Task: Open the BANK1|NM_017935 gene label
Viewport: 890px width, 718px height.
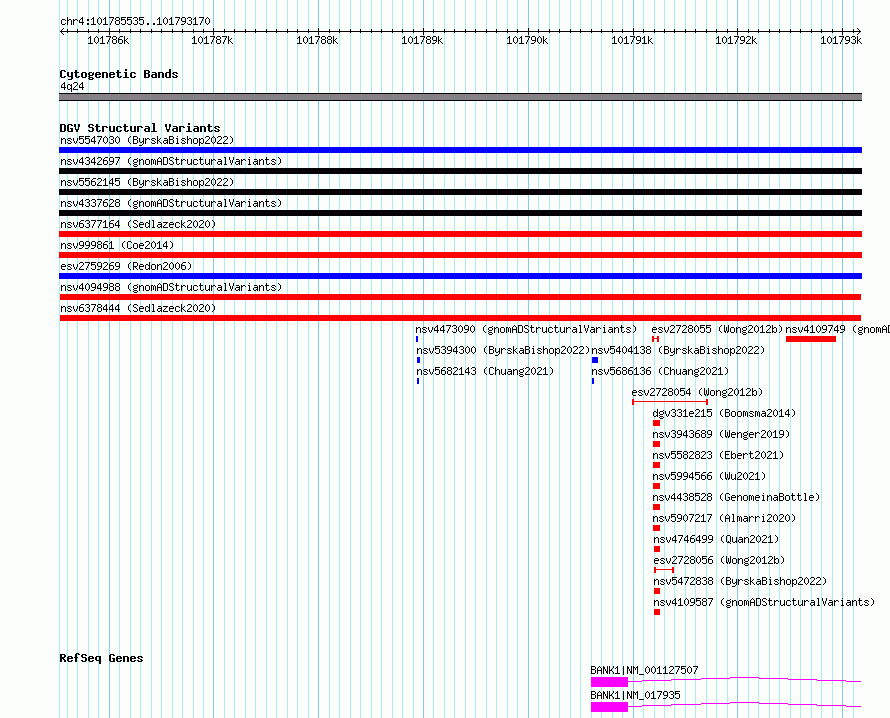Action: coord(635,695)
